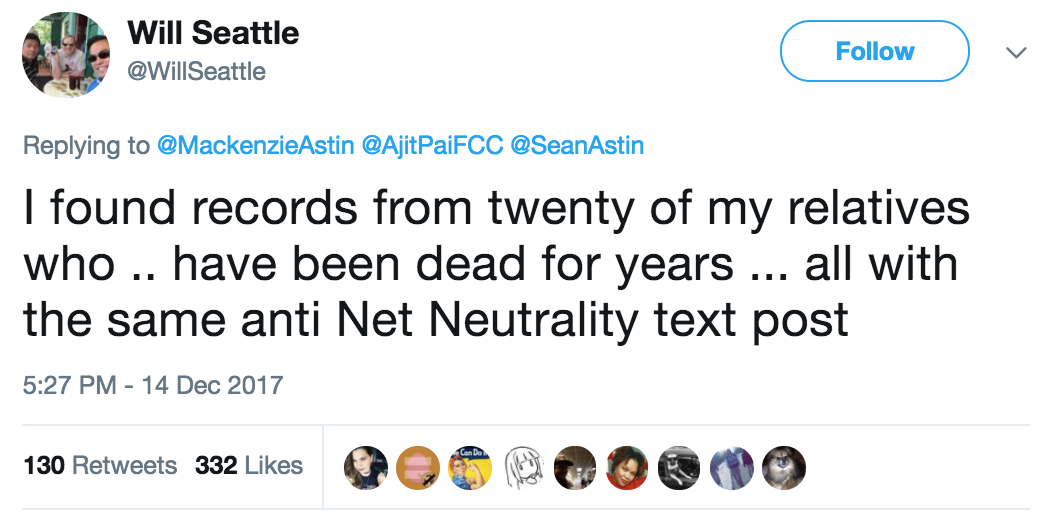Open the @AjitPaiFCC mention link

[432, 145]
